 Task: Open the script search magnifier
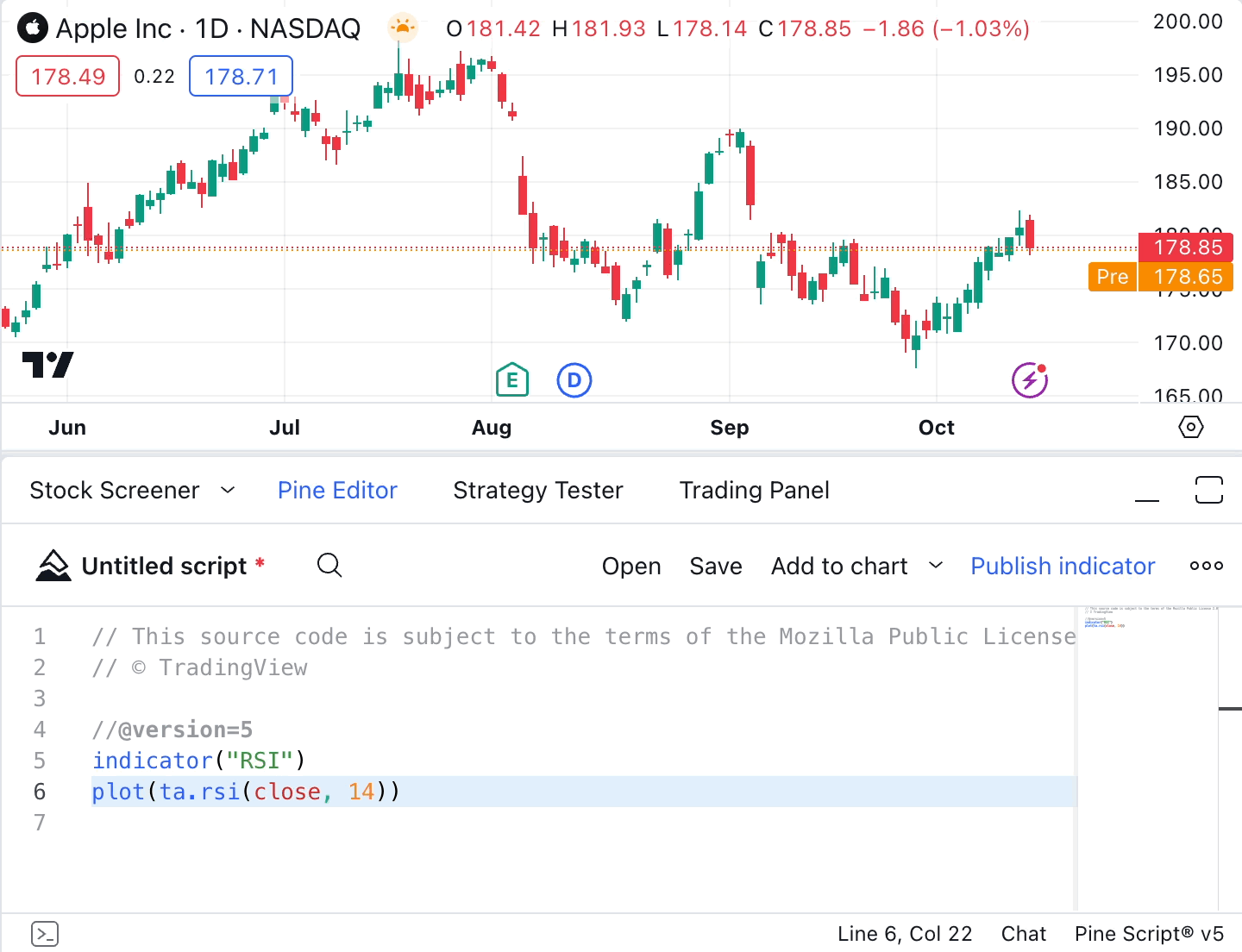[329, 566]
